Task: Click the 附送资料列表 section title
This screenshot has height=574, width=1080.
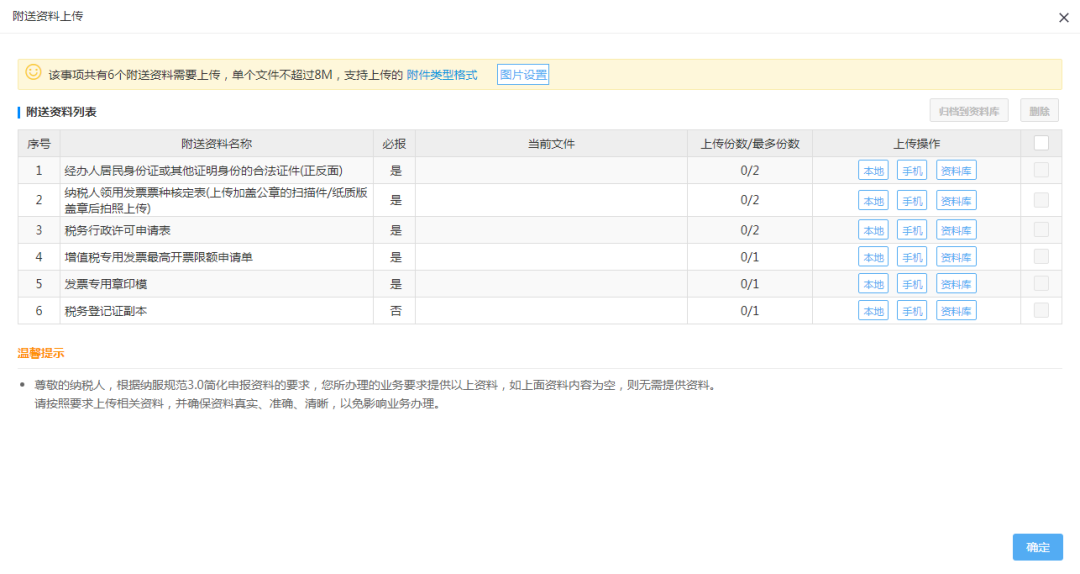Action: pyautogui.click(x=61, y=112)
